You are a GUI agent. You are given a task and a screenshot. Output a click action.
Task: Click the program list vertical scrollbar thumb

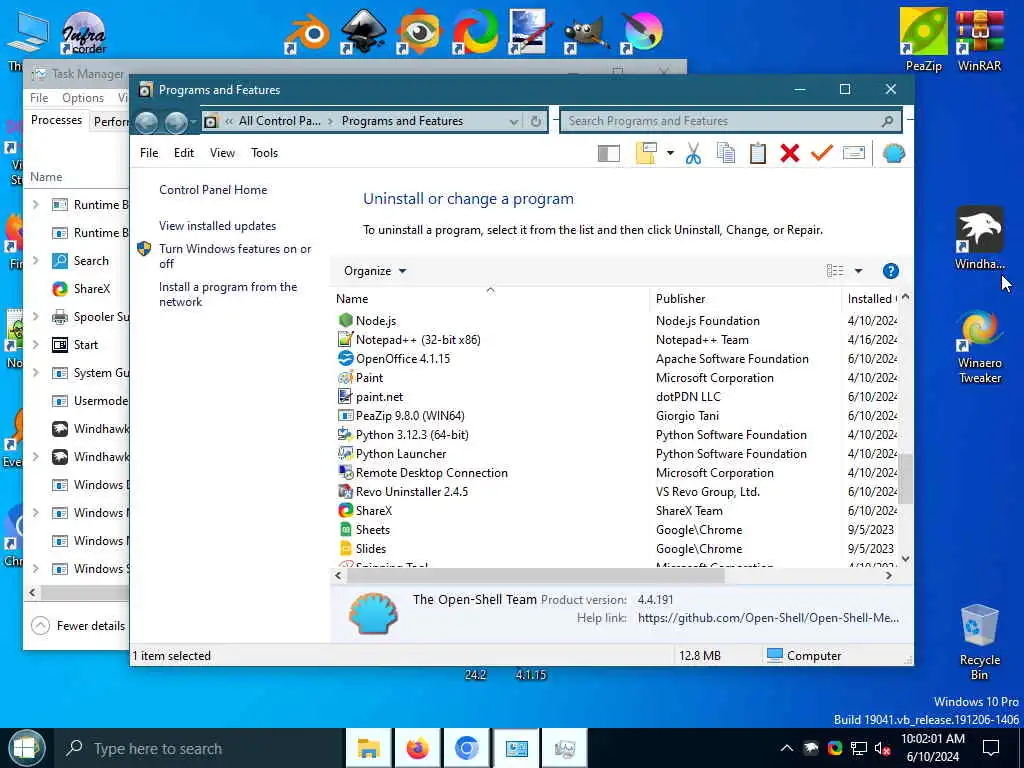point(905,479)
